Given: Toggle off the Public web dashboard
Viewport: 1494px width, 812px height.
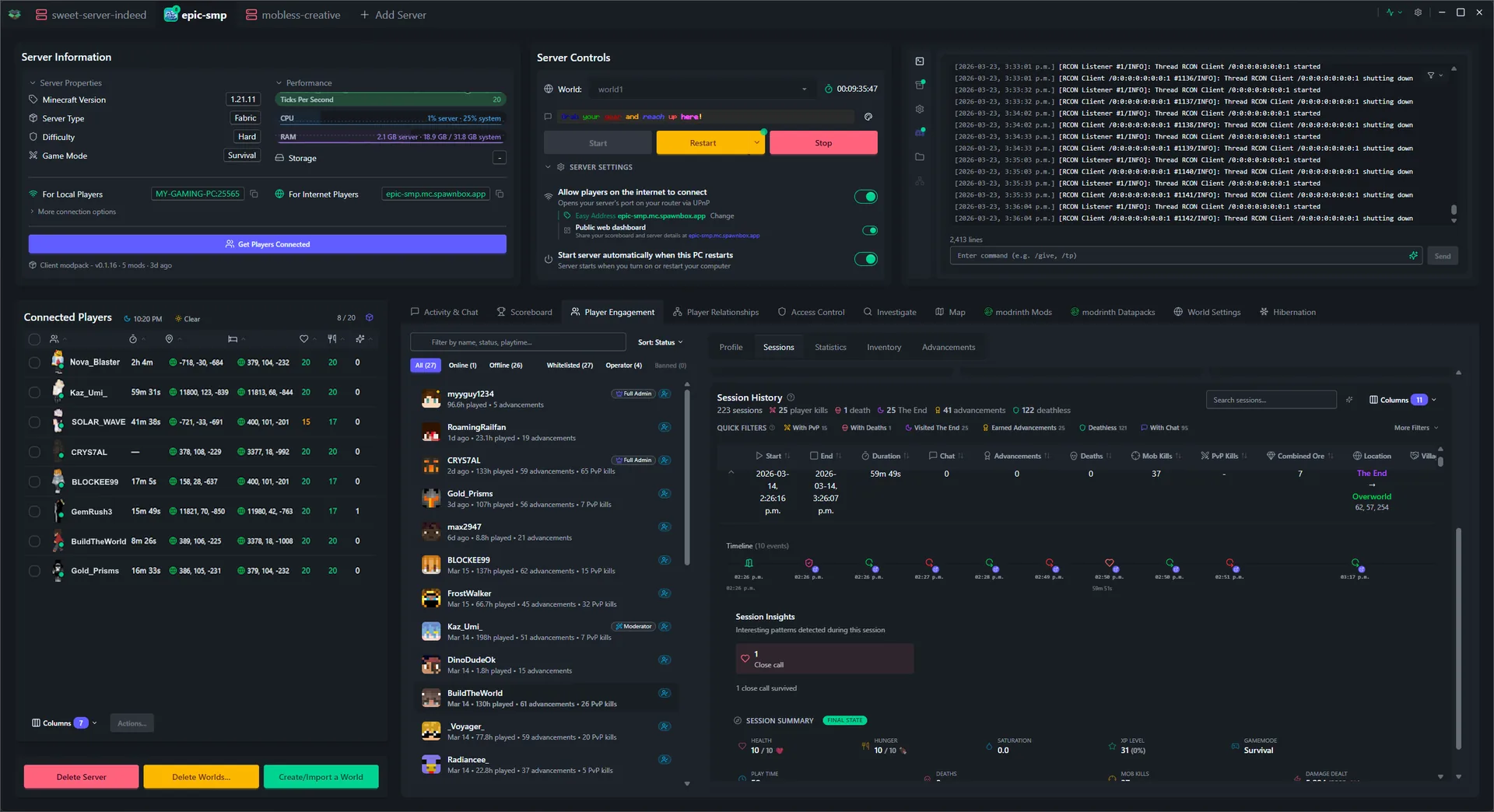Looking at the screenshot, I should point(871,230).
